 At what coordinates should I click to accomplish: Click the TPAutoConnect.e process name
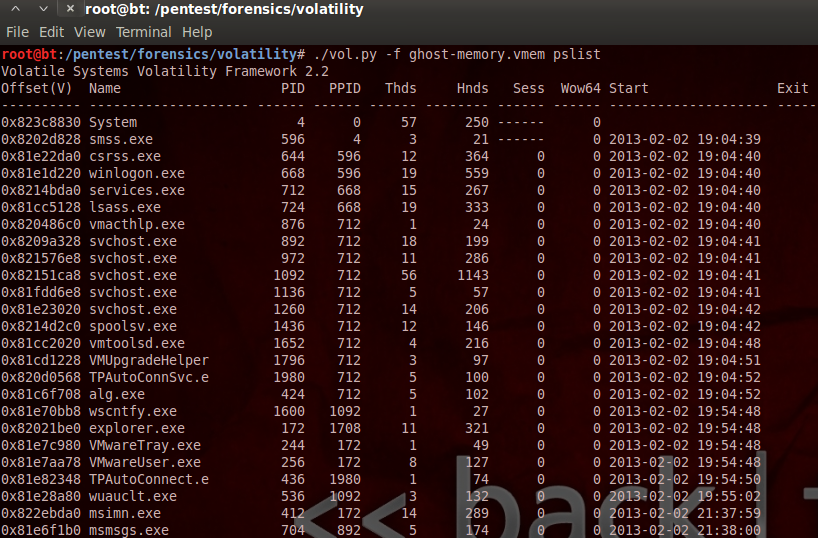click(149, 479)
